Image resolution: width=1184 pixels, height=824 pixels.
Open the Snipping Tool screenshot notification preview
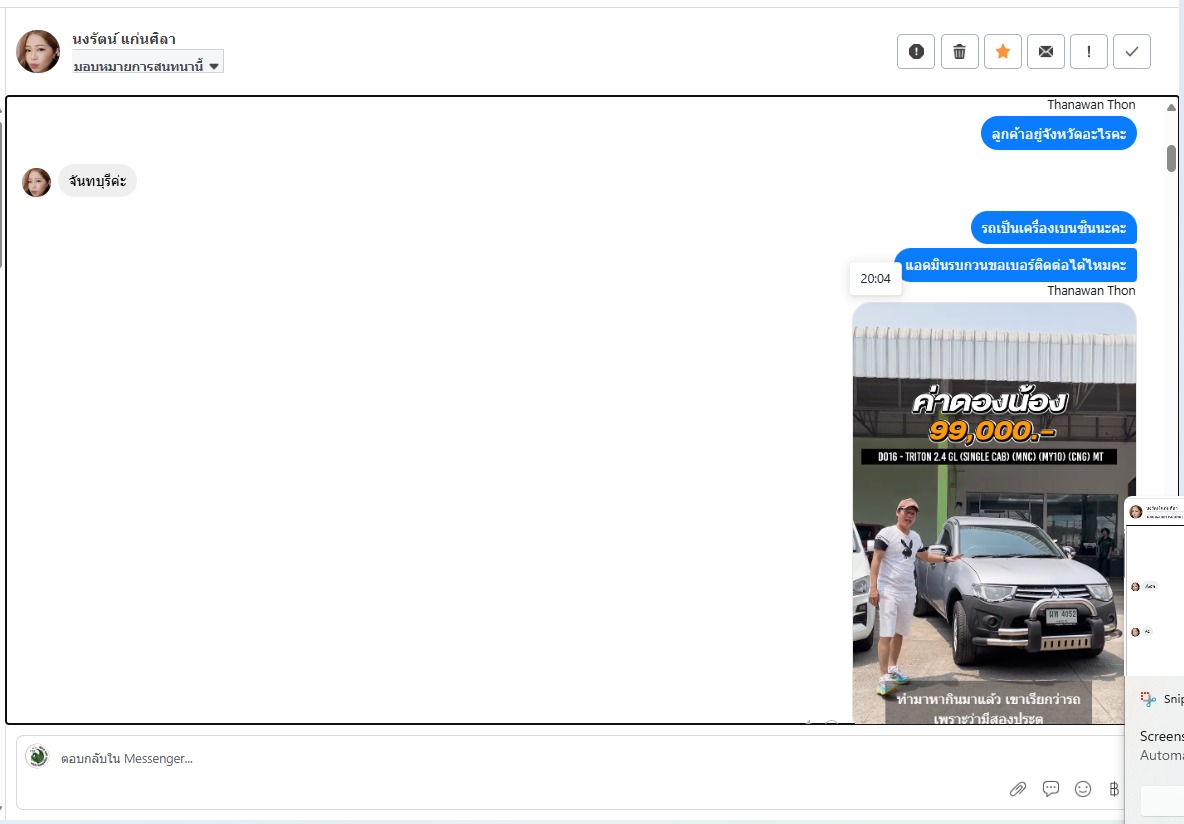tap(1155, 585)
